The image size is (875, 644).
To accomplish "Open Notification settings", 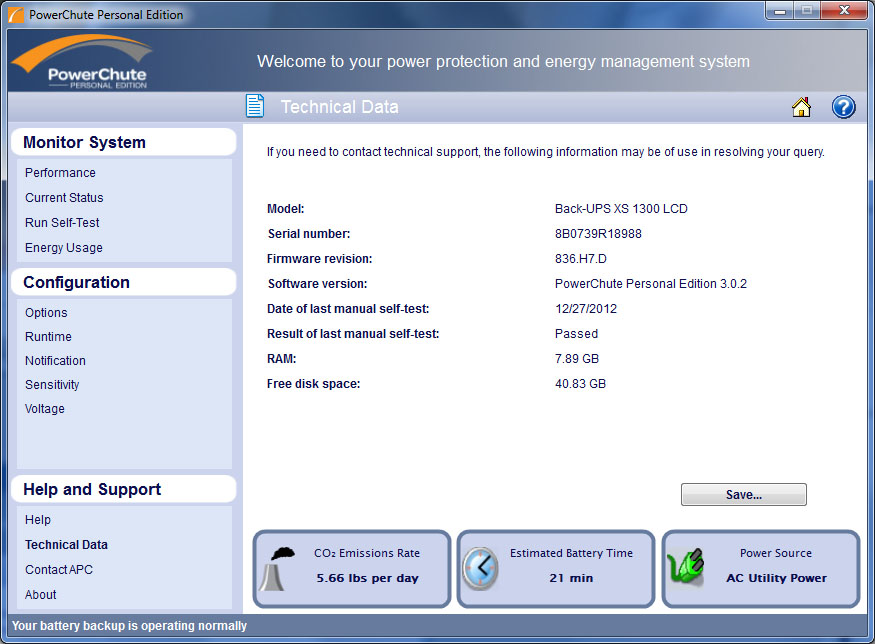I will [x=55, y=361].
